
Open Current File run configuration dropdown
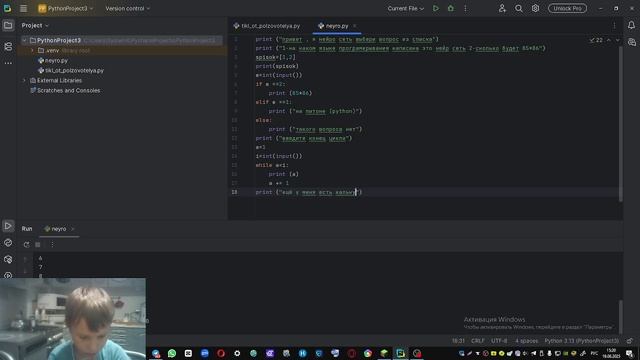pos(405,8)
